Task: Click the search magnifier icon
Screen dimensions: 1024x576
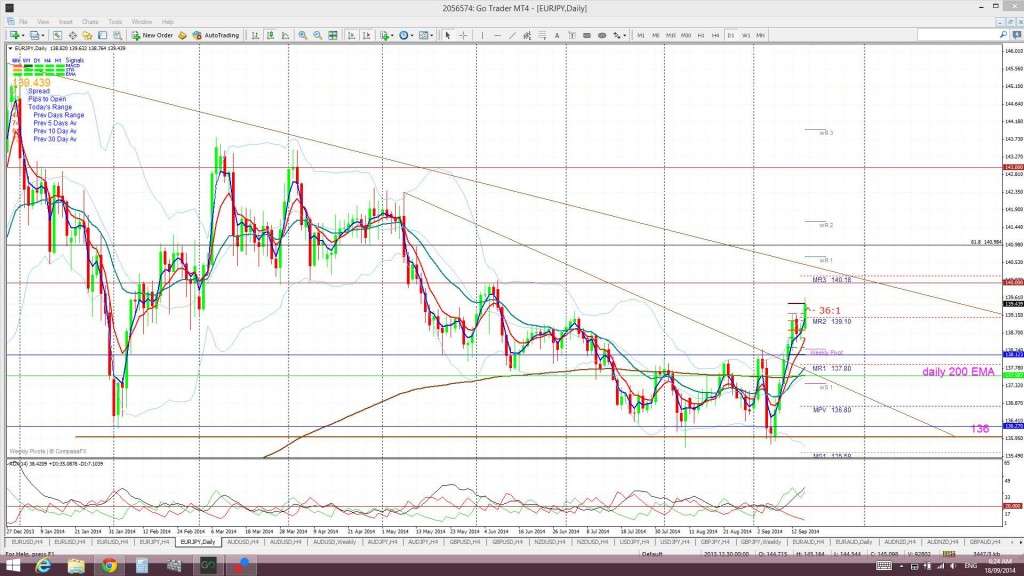Action: [1003, 35]
